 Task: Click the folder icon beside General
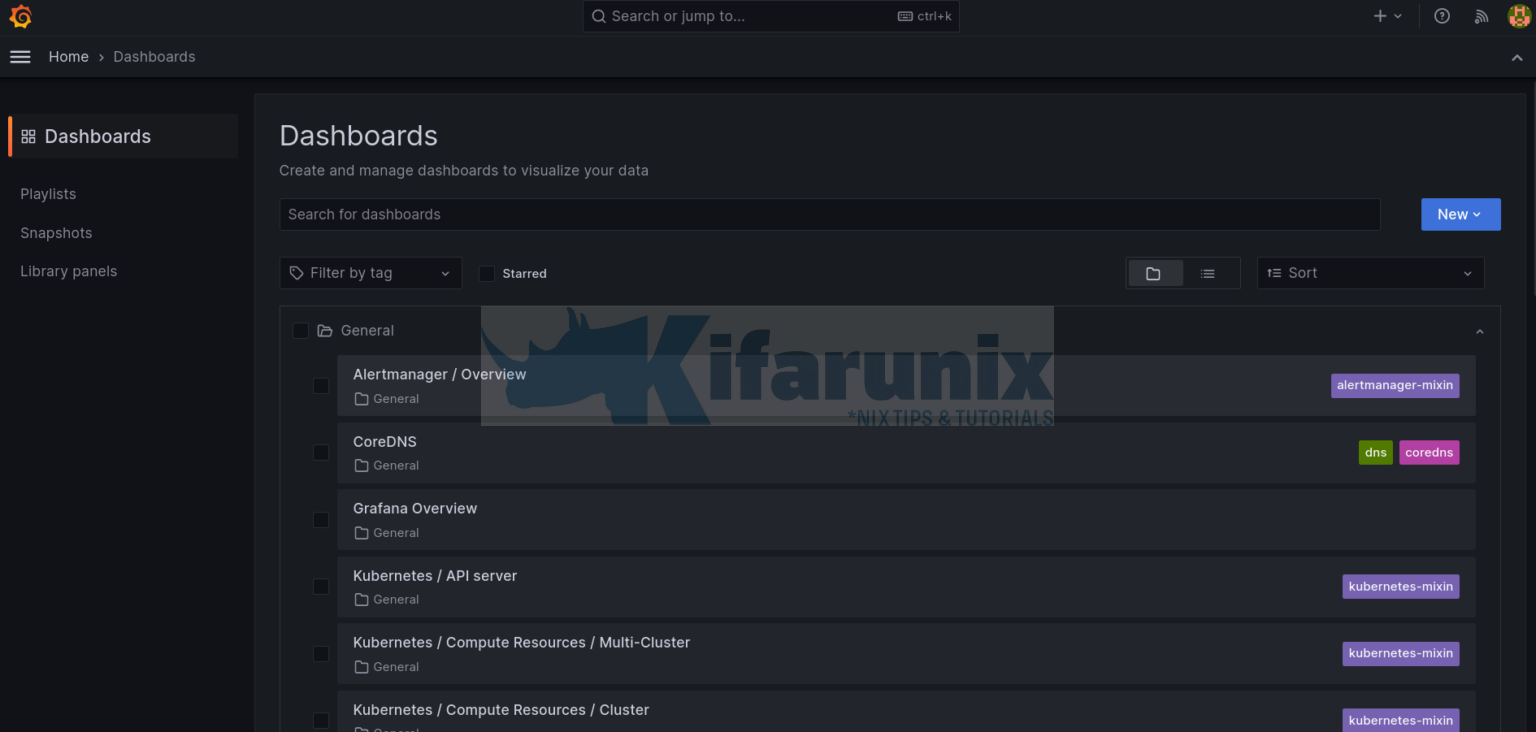coord(324,330)
